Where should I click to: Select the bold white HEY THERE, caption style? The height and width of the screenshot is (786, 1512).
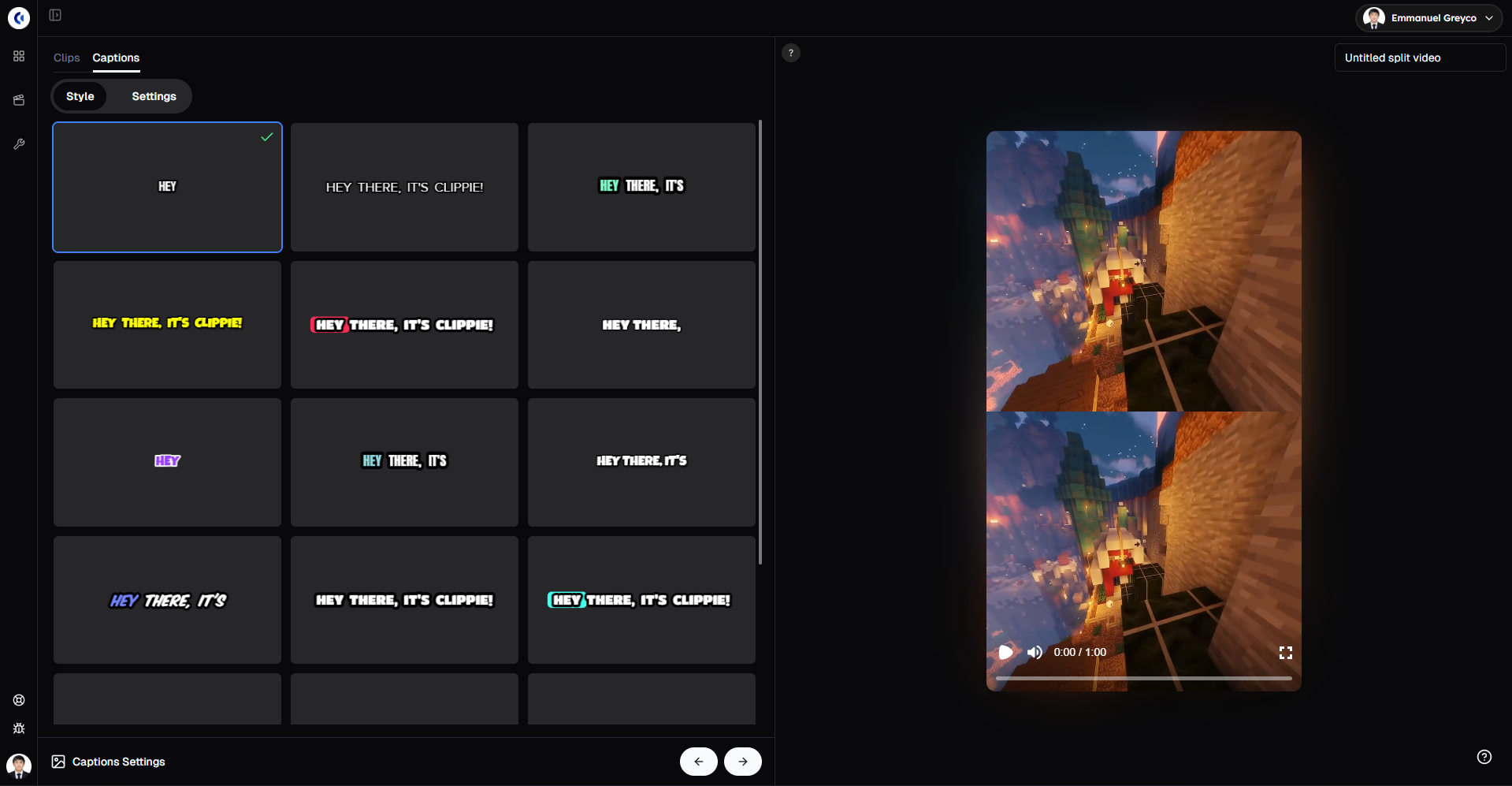click(641, 325)
